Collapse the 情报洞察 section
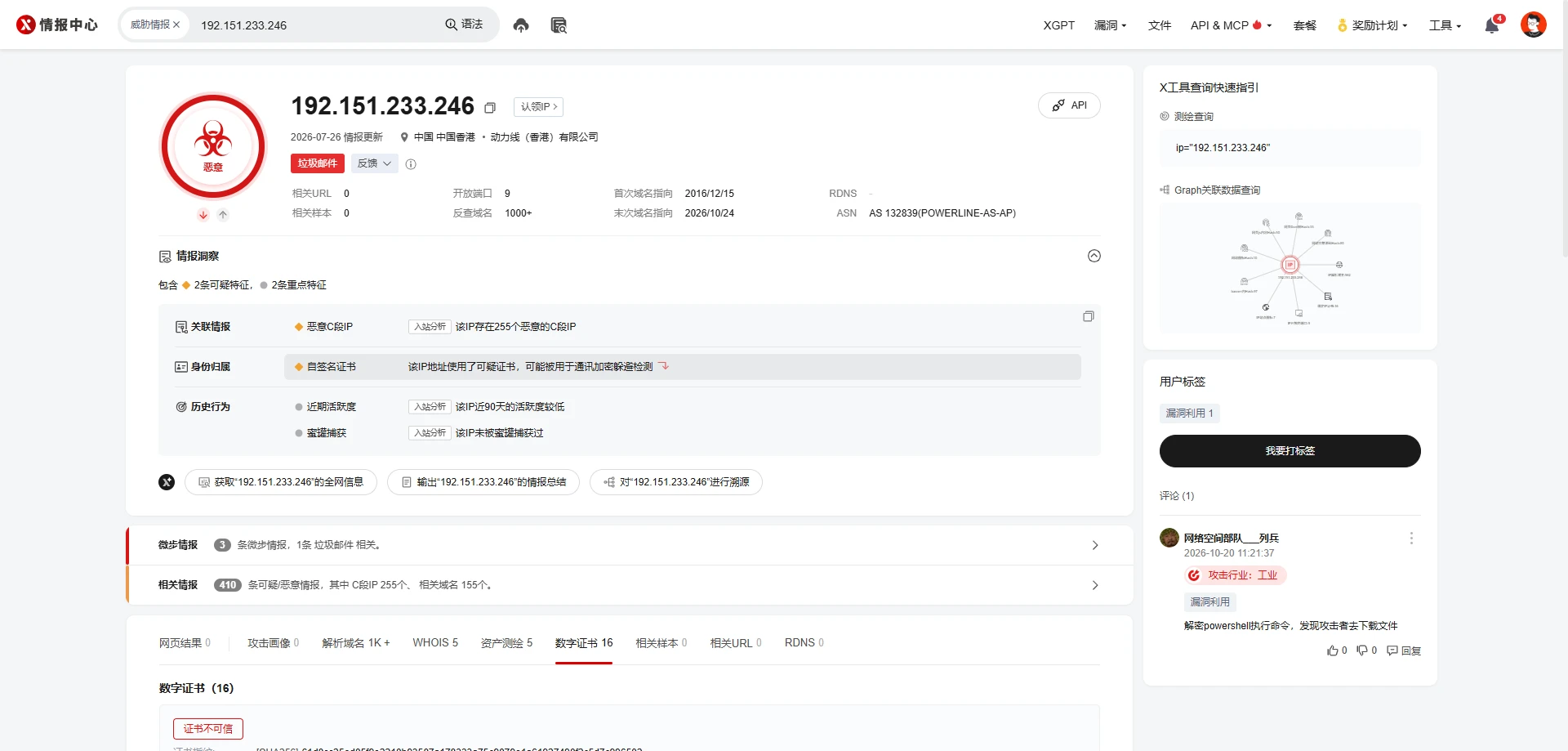1568x751 pixels. click(x=1094, y=256)
